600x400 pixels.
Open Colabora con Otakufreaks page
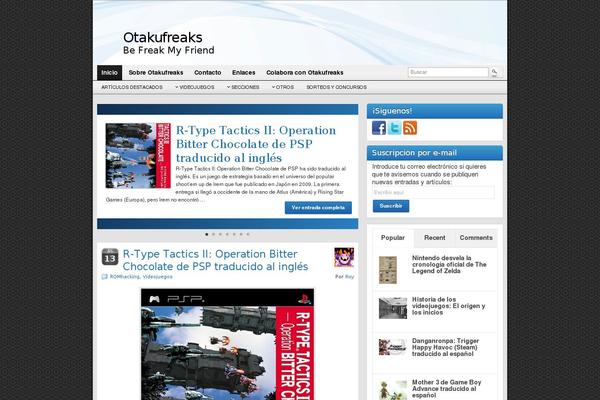click(305, 73)
